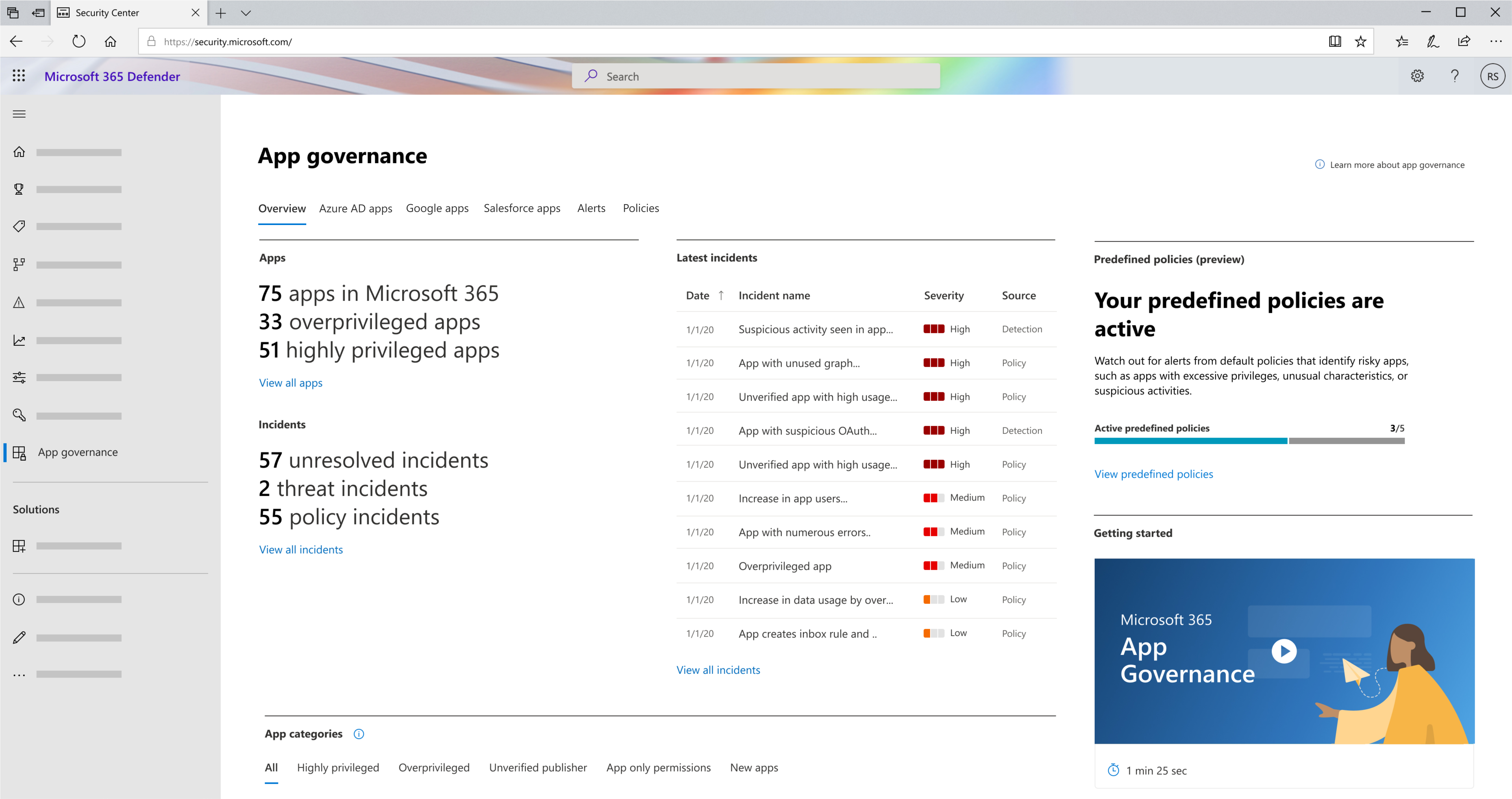Click the home navigation icon
Image resolution: width=1512 pixels, height=799 pixels.
19,152
